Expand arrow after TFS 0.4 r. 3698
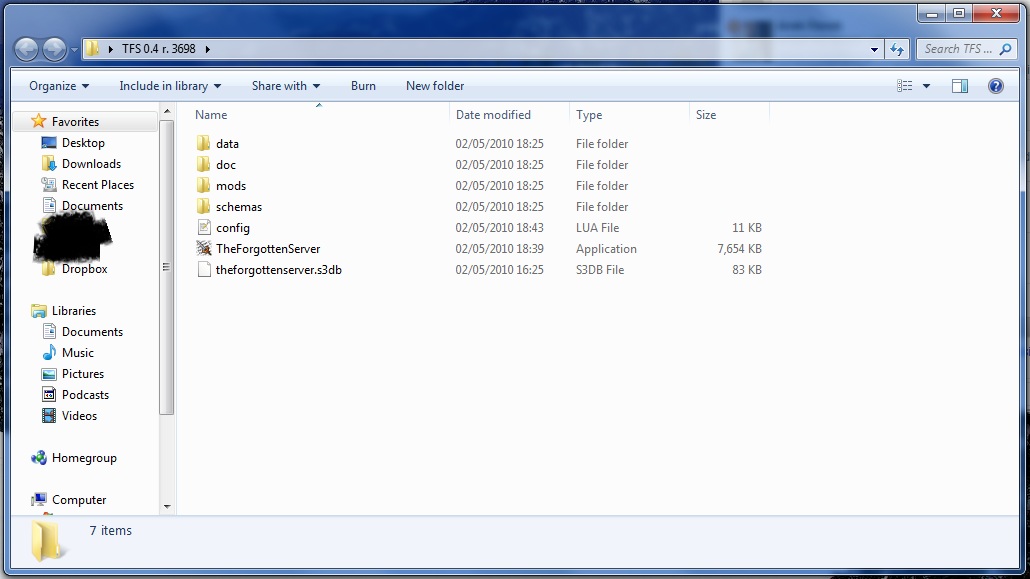This screenshot has height=579, width=1030. click(208, 49)
